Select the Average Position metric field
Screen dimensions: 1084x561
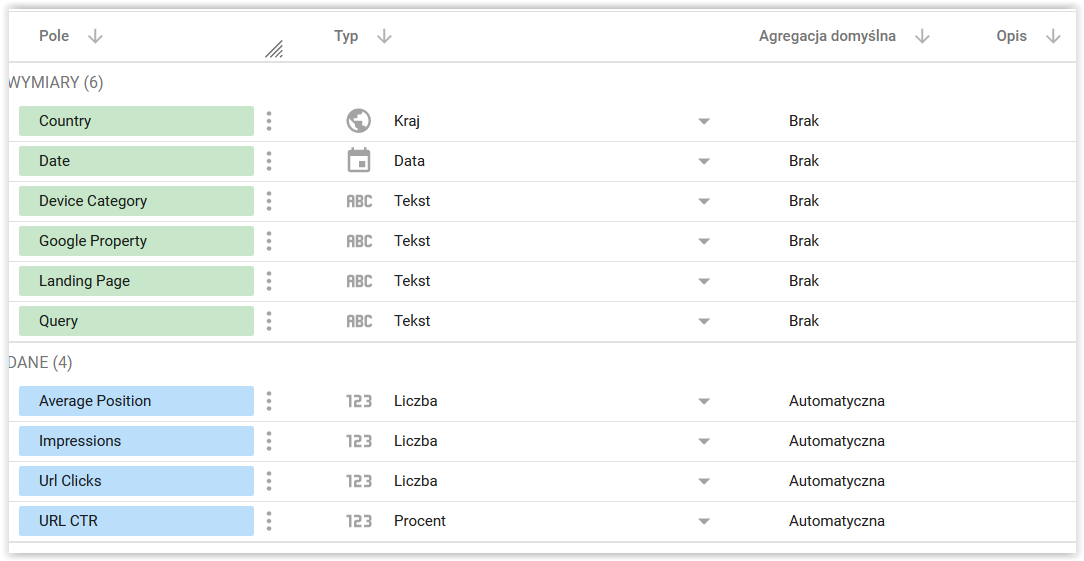click(x=136, y=401)
